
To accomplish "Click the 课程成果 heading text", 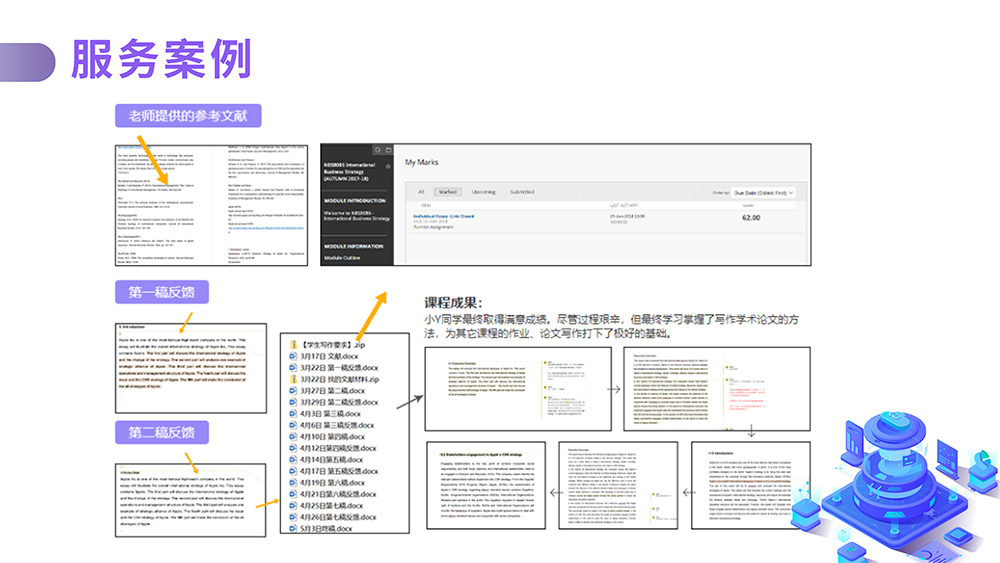I will pos(453,303).
